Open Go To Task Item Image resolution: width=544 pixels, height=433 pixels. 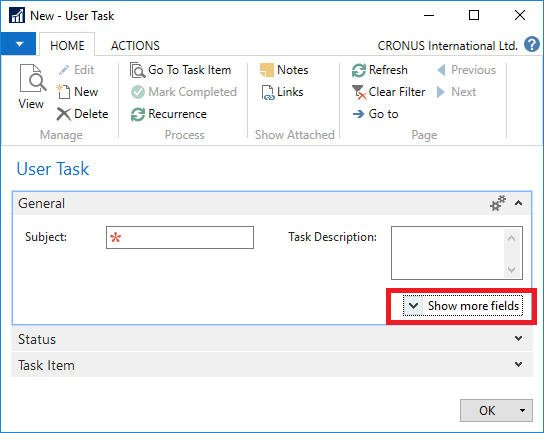point(180,70)
